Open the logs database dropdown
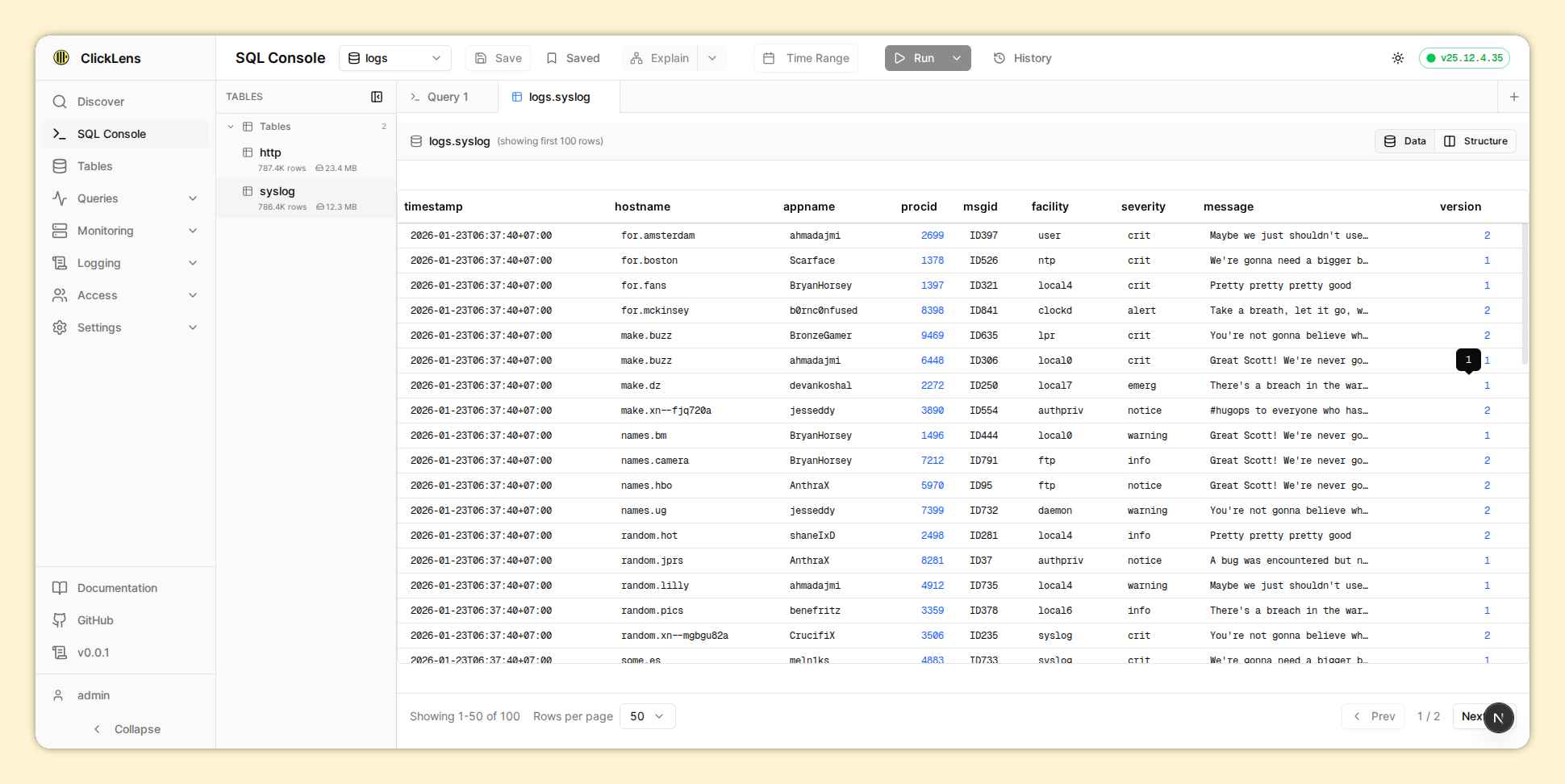This screenshot has height=784, width=1565. tap(394, 58)
